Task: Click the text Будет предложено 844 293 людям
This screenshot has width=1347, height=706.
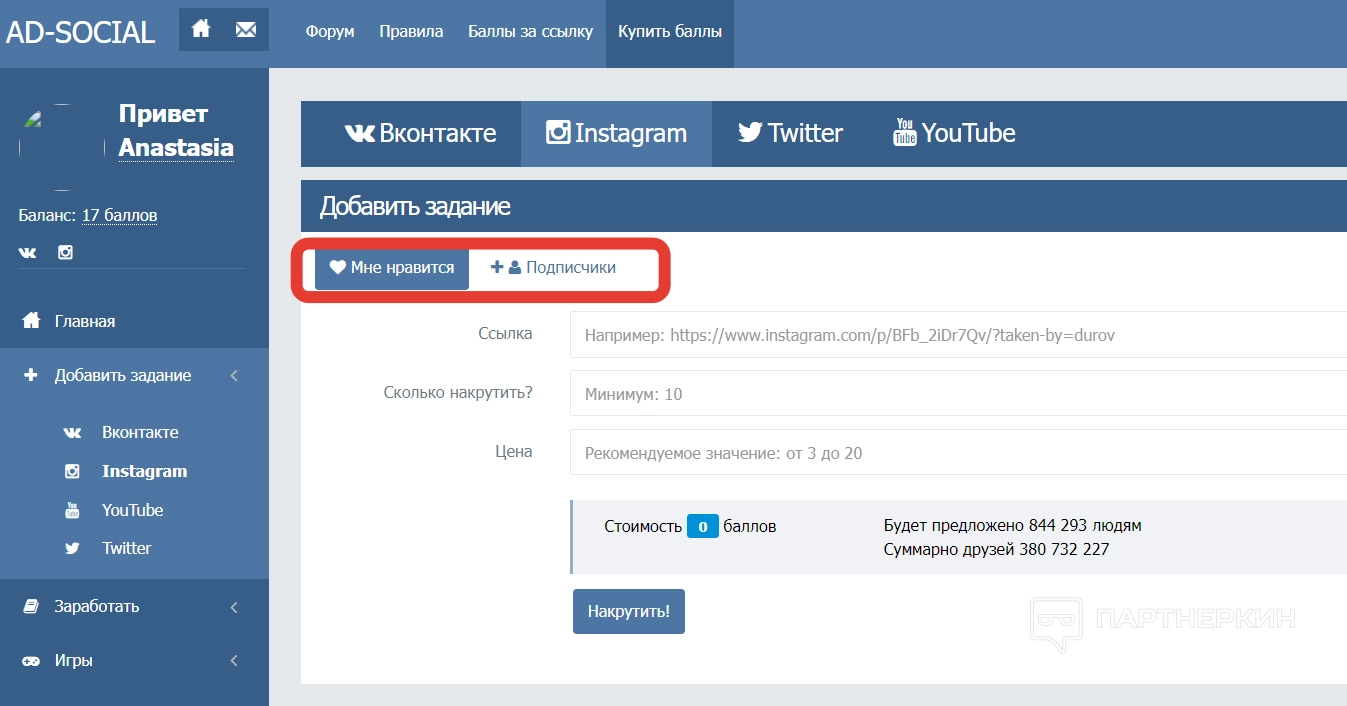Action: 1013,525
